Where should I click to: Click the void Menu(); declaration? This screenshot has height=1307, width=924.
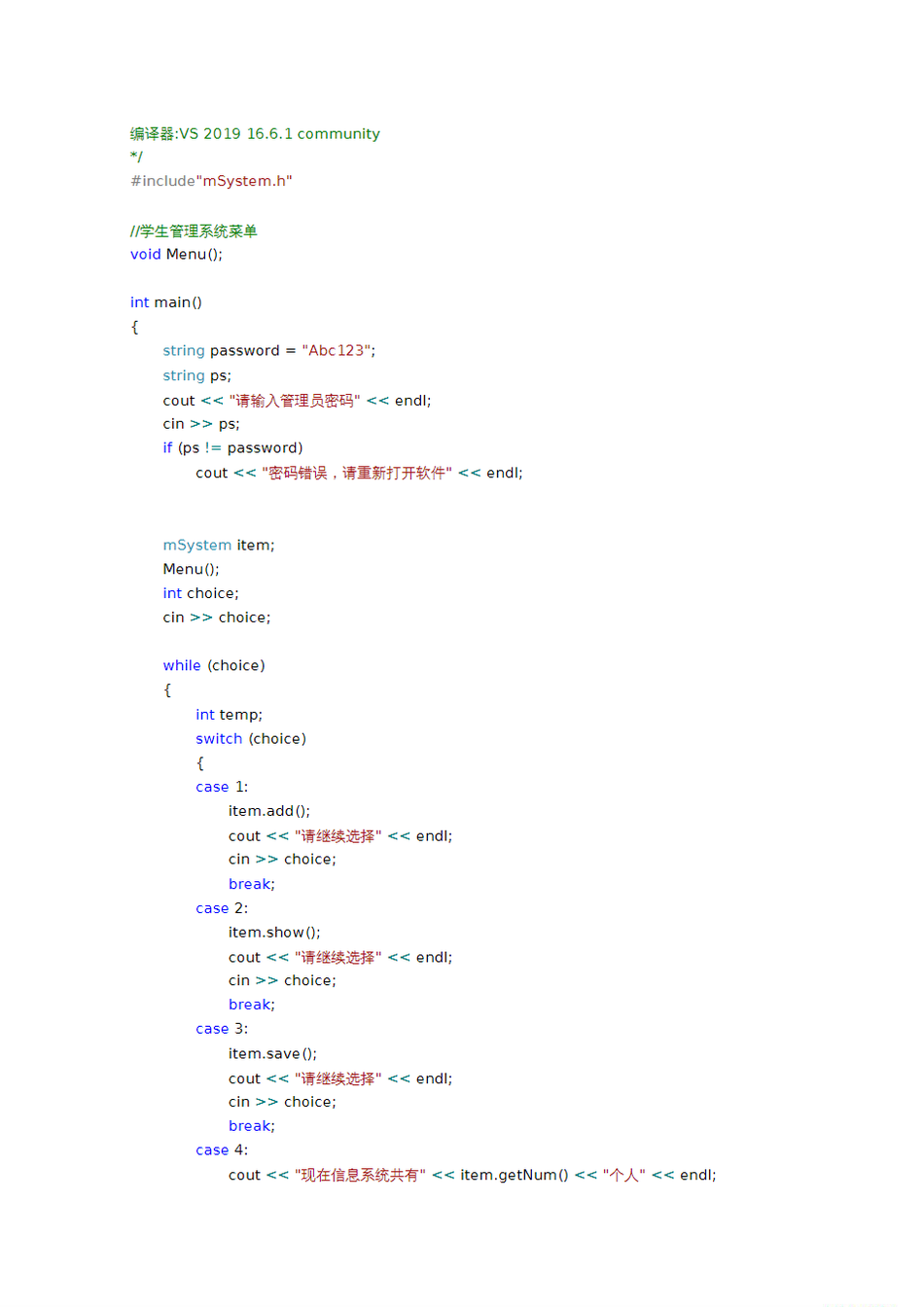point(176,254)
